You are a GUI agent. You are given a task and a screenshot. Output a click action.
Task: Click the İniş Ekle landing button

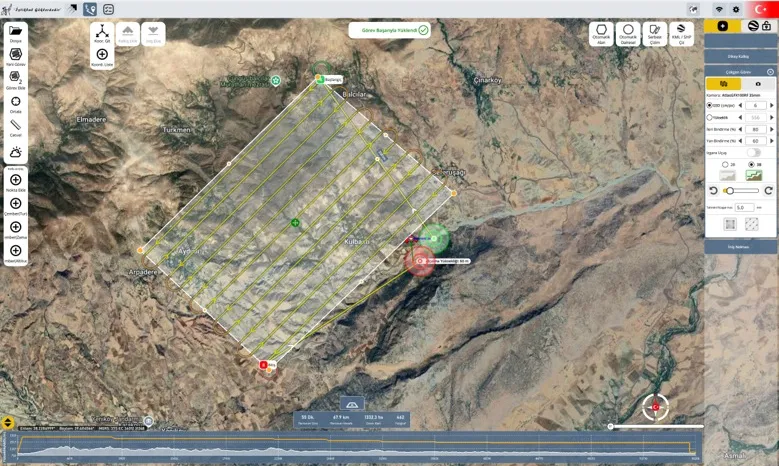pyautogui.click(x=153, y=33)
